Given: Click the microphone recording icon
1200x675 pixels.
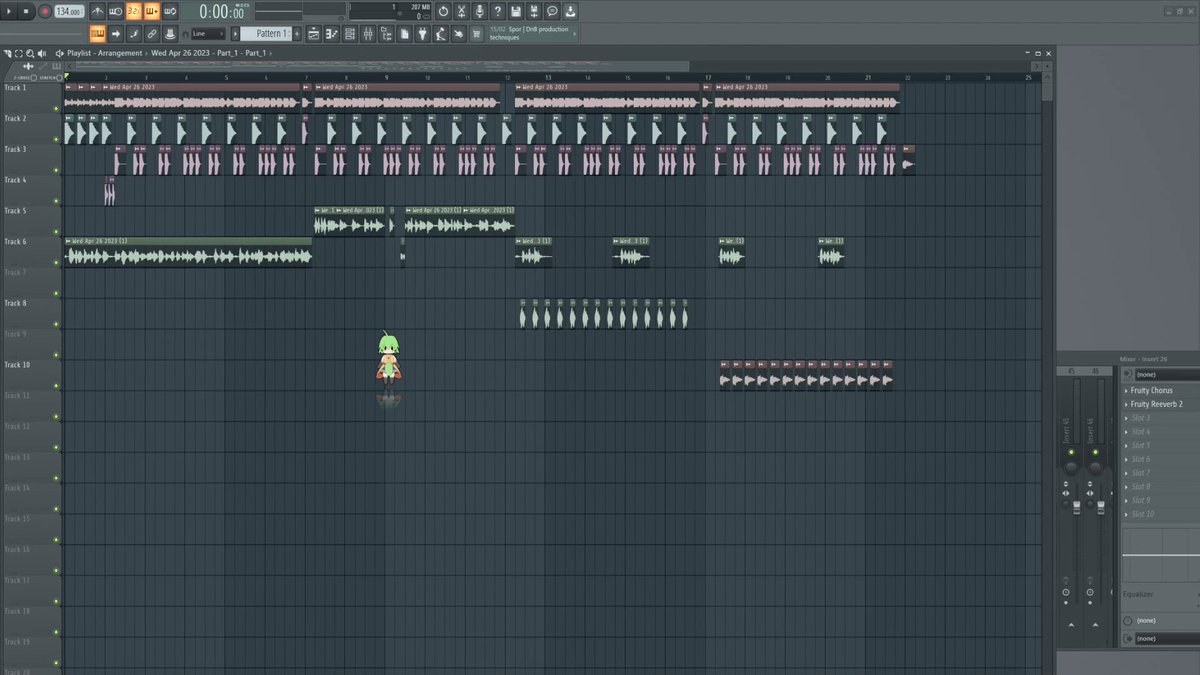Looking at the screenshot, I should click(x=479, y=11).
